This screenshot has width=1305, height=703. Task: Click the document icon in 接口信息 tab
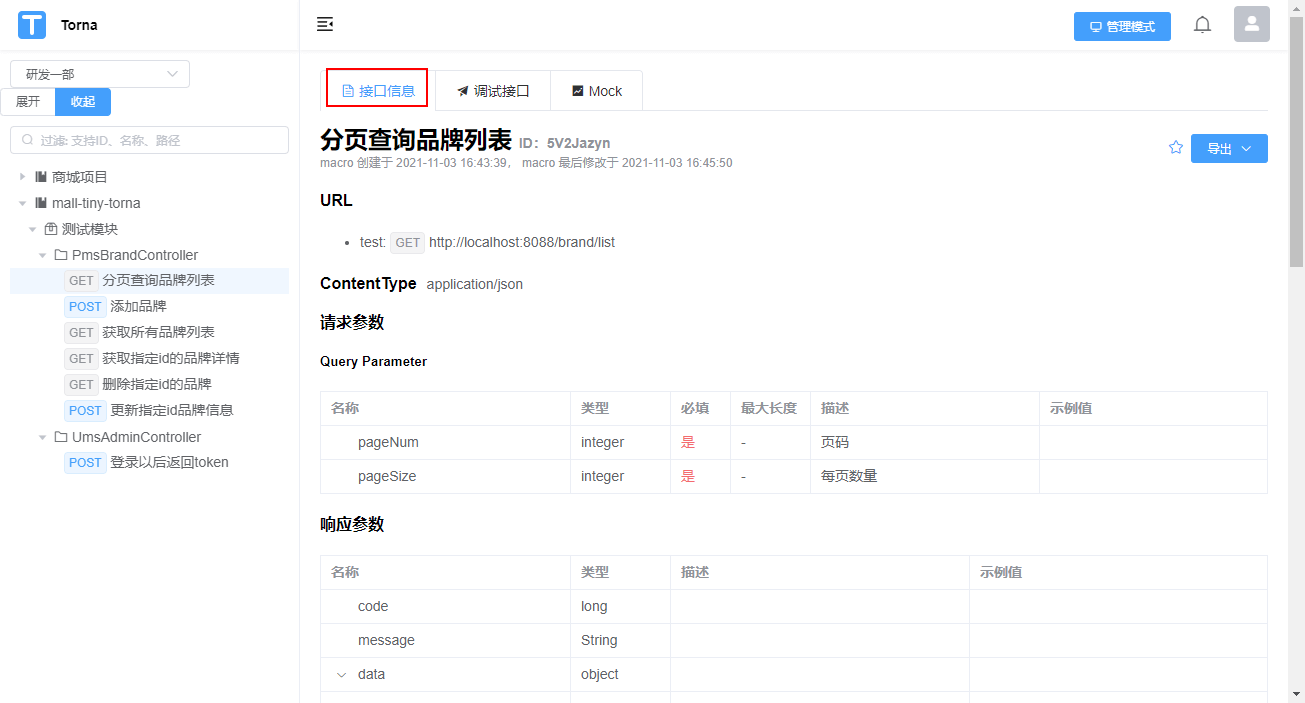(x=348, y=91)
